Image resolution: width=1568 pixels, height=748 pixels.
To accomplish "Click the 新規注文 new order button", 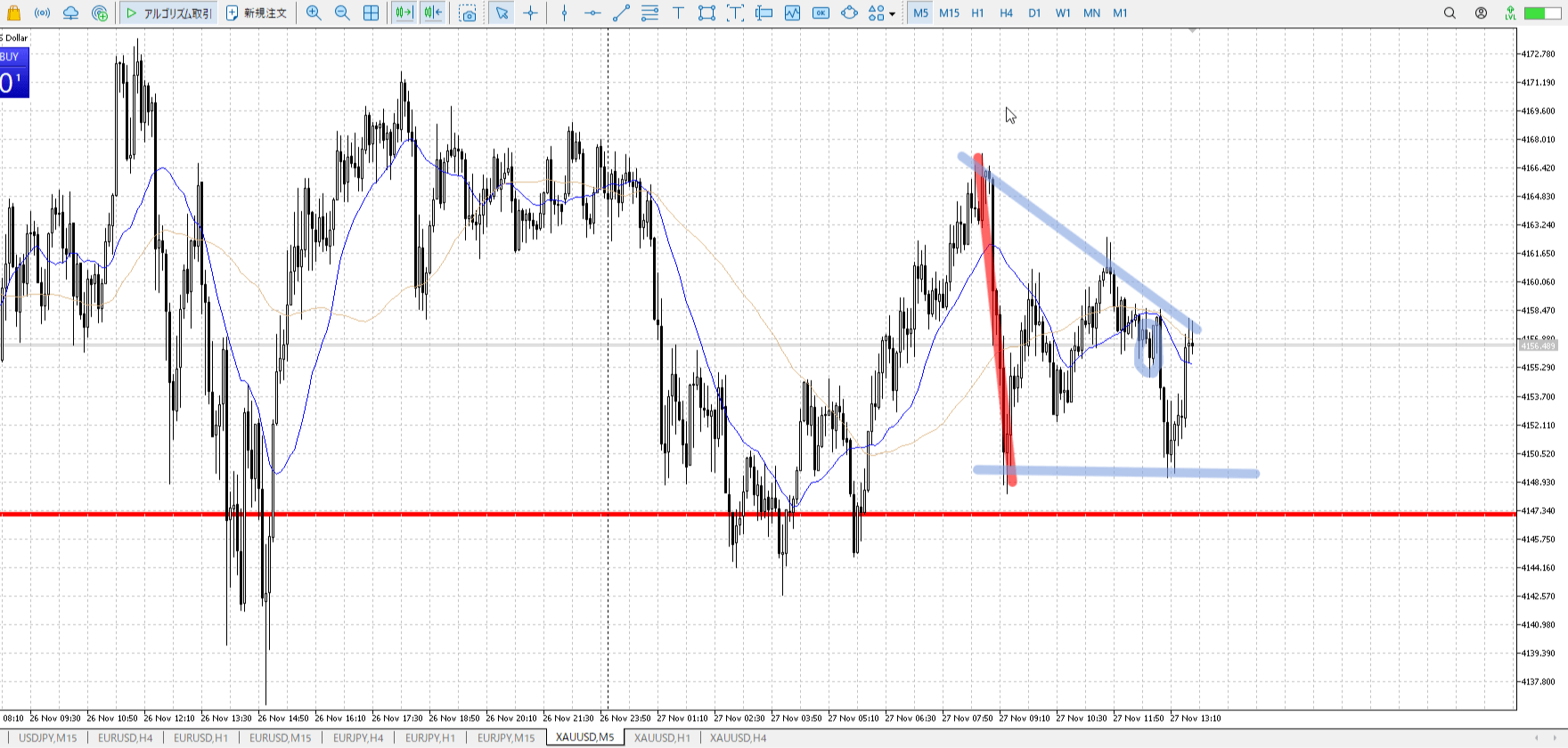I will tap(256, 13).
